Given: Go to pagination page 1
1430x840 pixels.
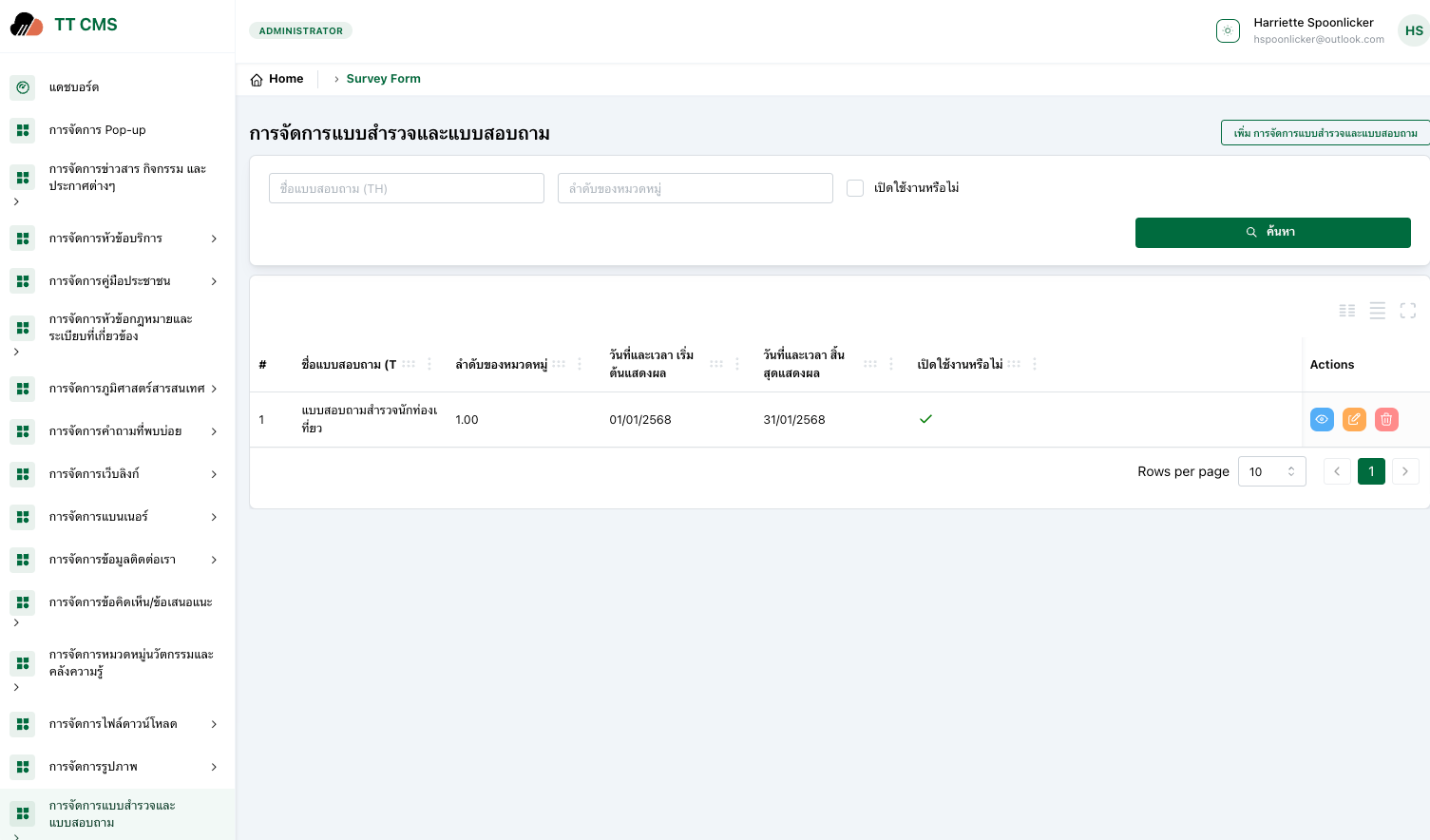Looking at the screenshot, I should coord(1371,471).
